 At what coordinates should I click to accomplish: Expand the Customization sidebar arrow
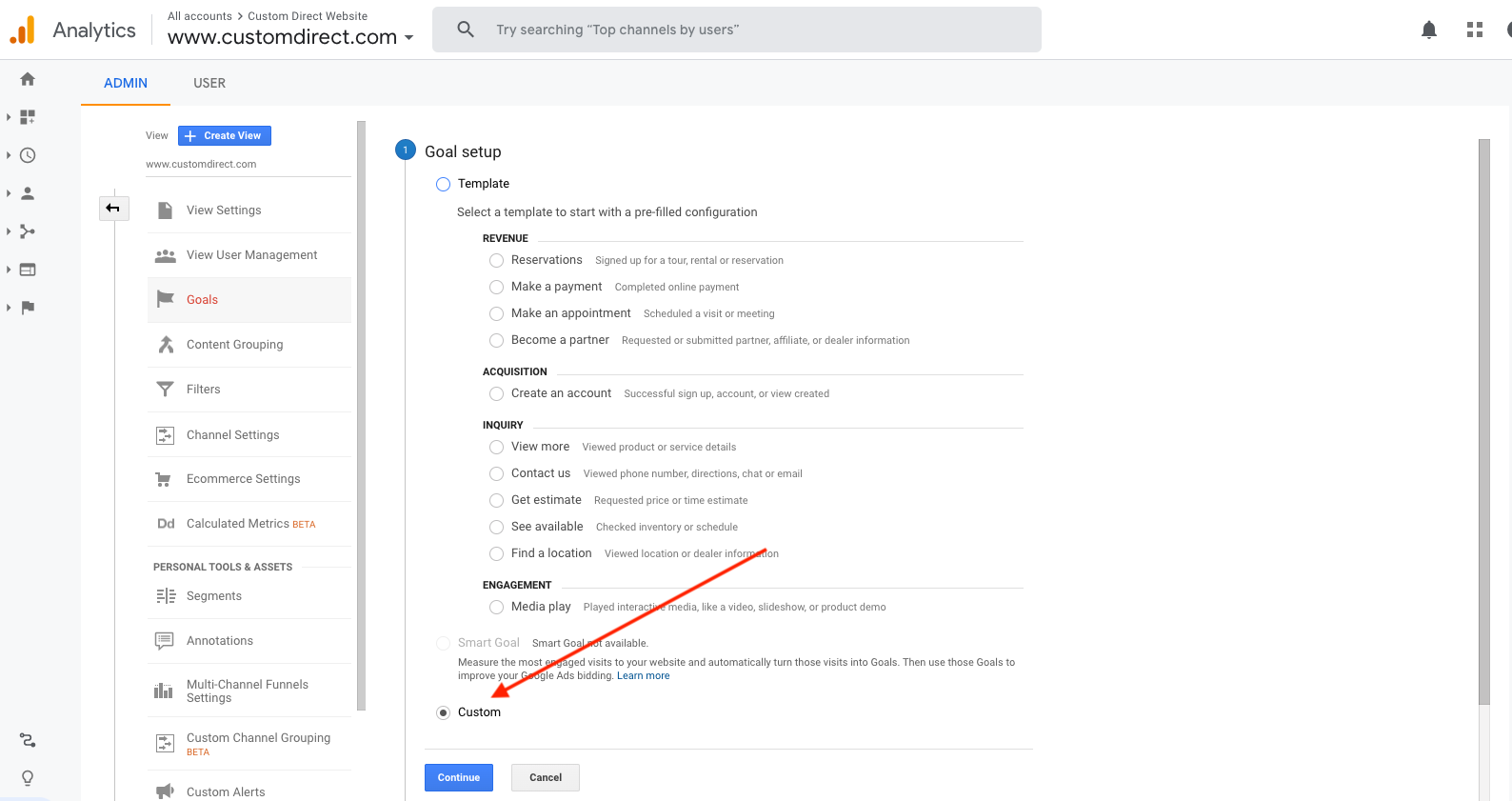(9, 117)
